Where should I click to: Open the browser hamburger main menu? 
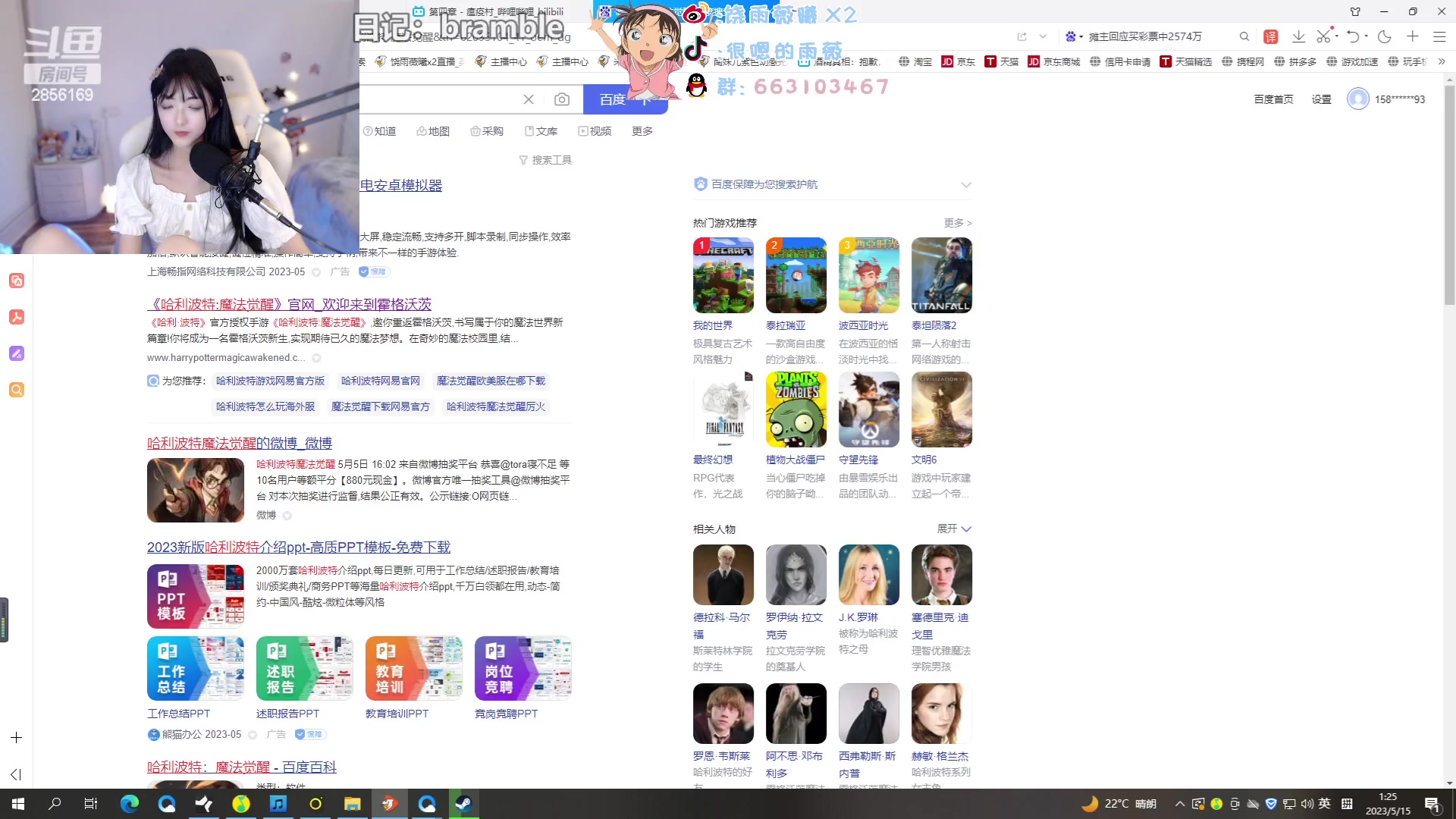point(1439,36)
